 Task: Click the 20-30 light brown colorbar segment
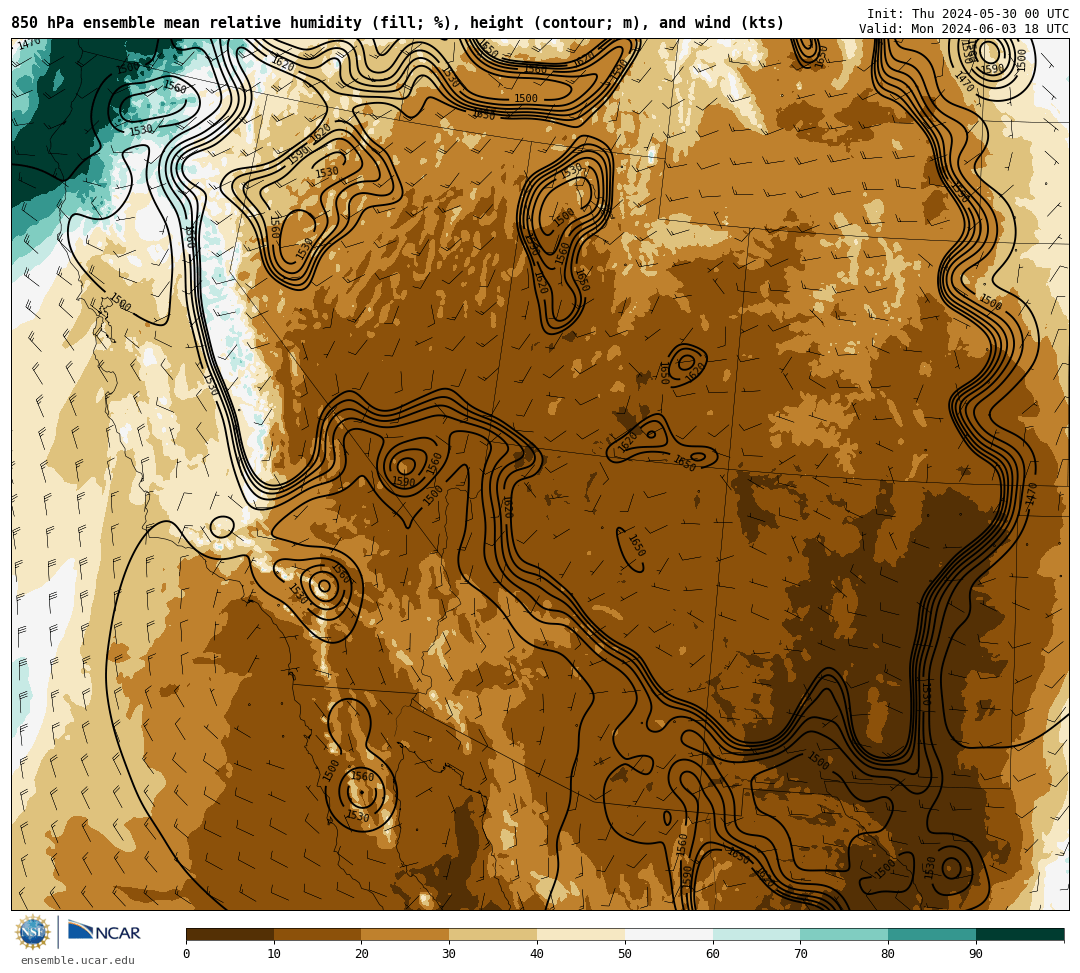[406, 934]
